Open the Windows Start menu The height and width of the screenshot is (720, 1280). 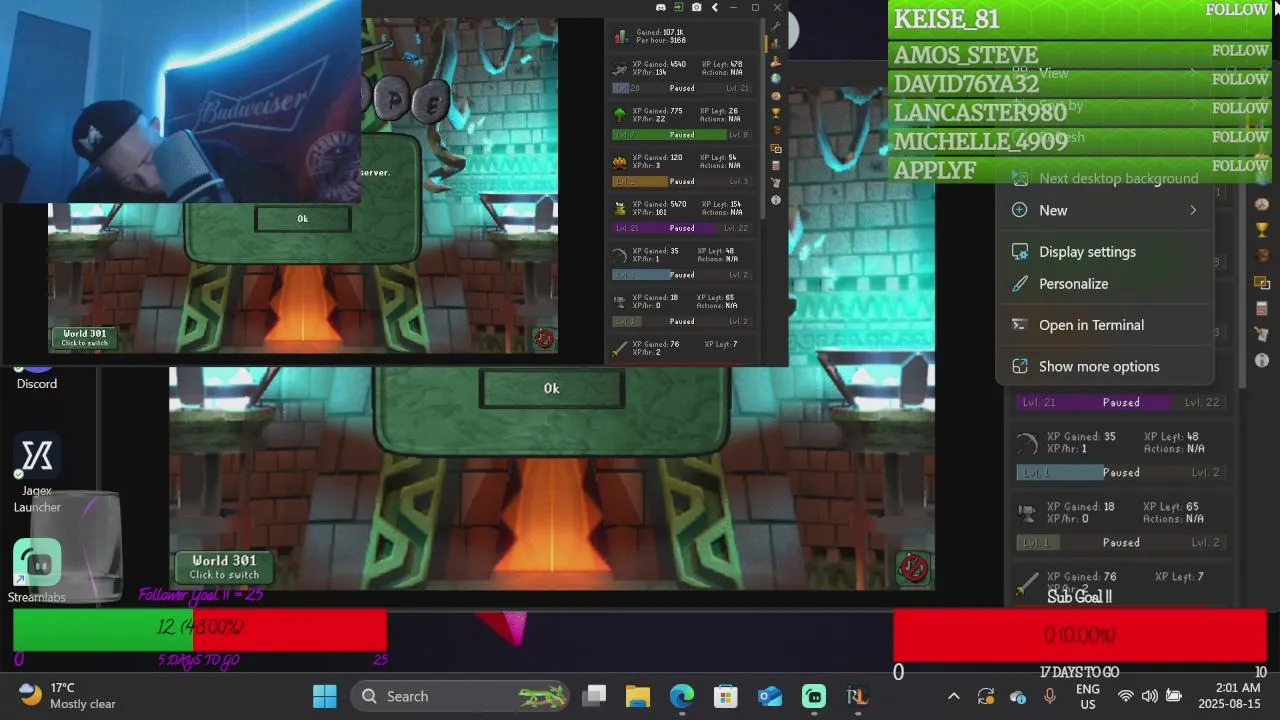325,696
